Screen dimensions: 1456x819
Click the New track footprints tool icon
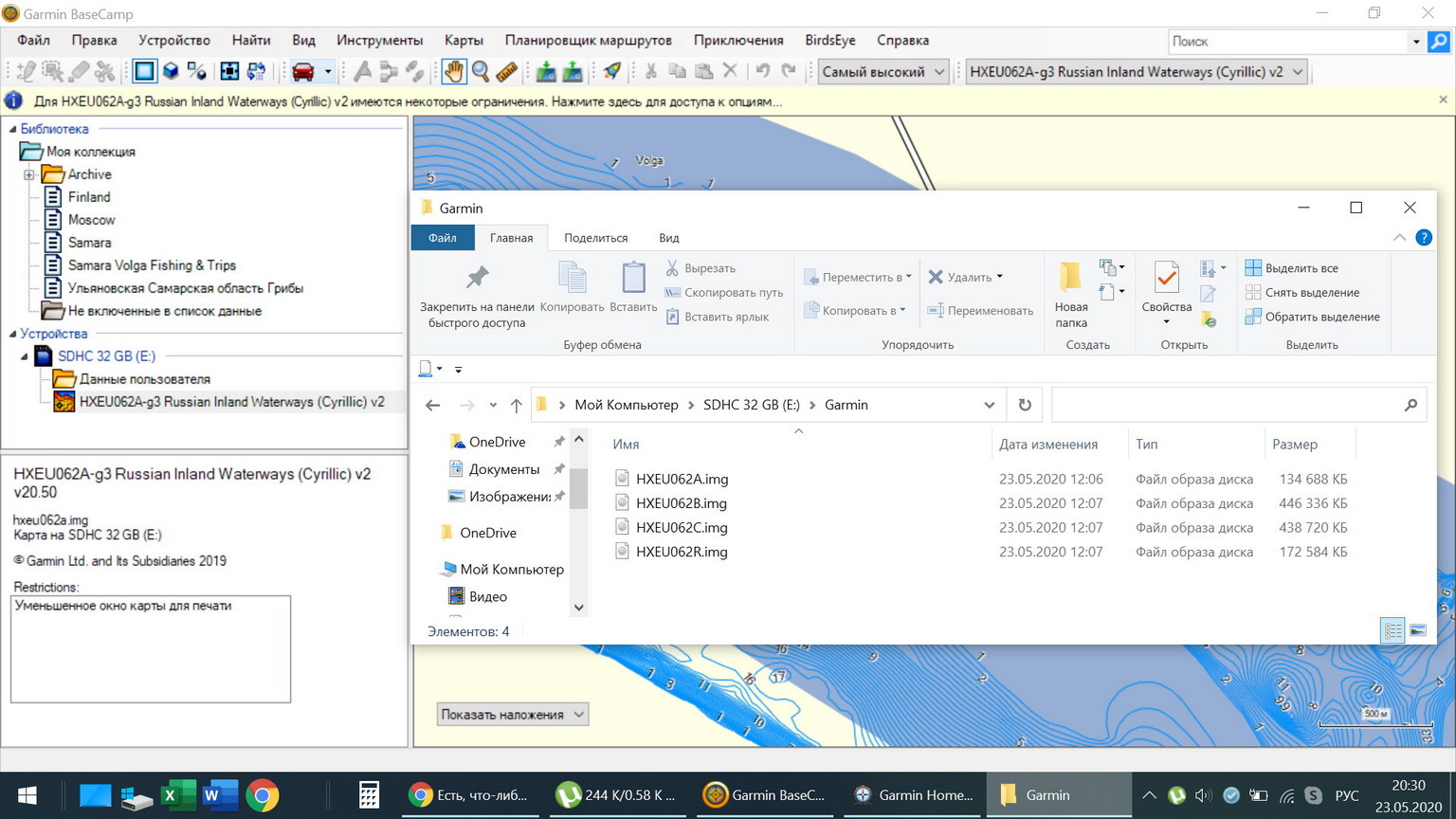coord(414,71)
